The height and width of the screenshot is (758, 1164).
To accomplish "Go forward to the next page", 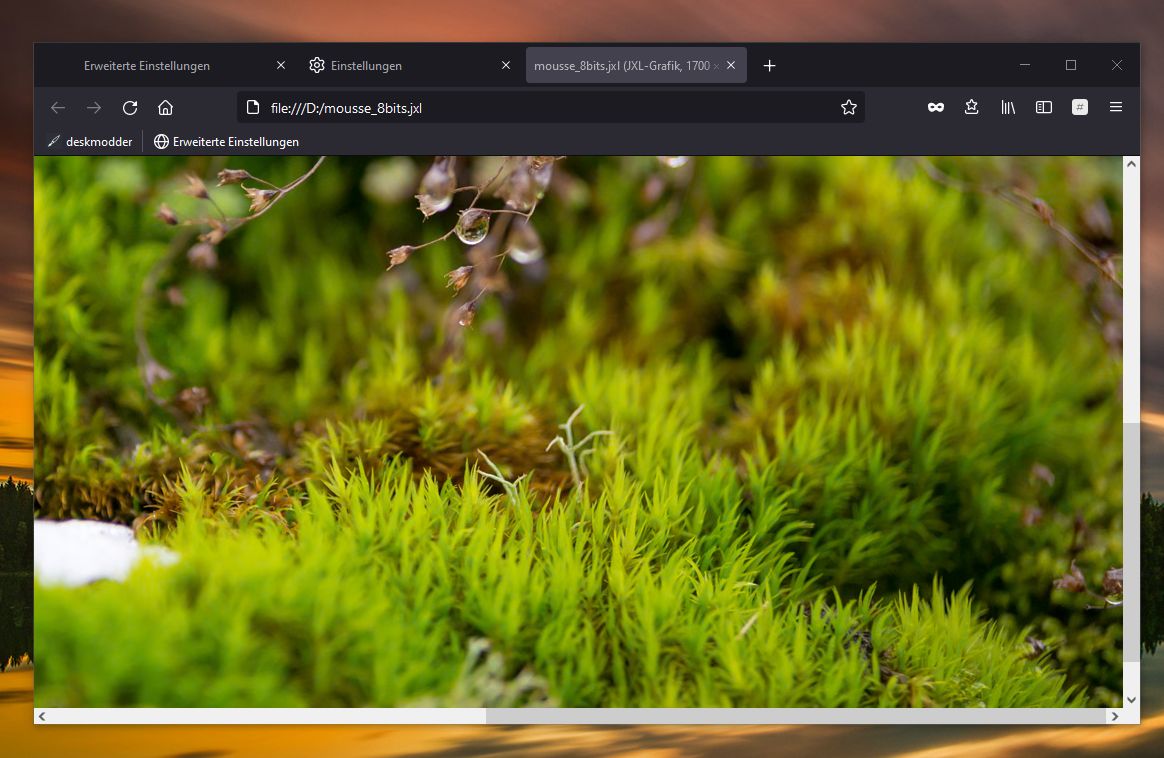I will (94, 108).
